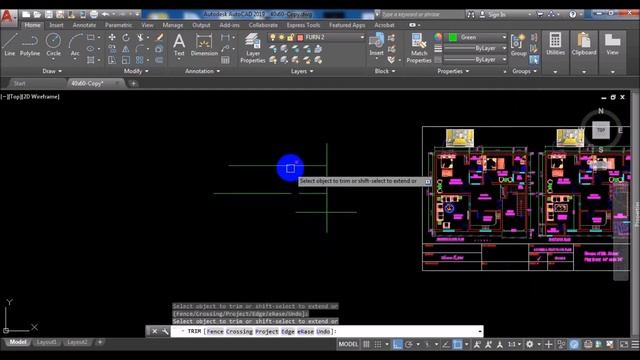Select the Arc tool

click(x=75, y=44)
